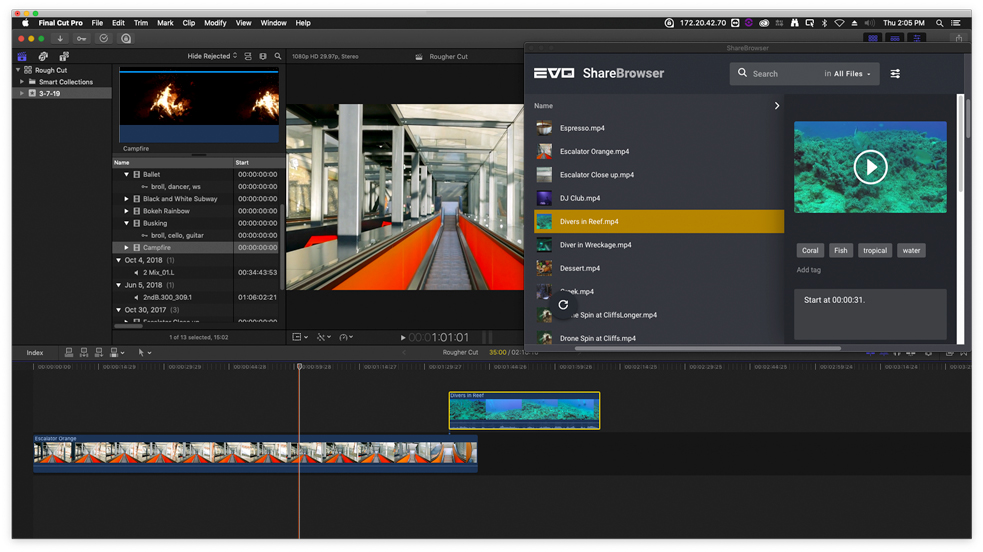Screen dimensions: 983x552
Task: Expand the Name column chevron in ShareBrowser
Action: [x=777, y=106]
